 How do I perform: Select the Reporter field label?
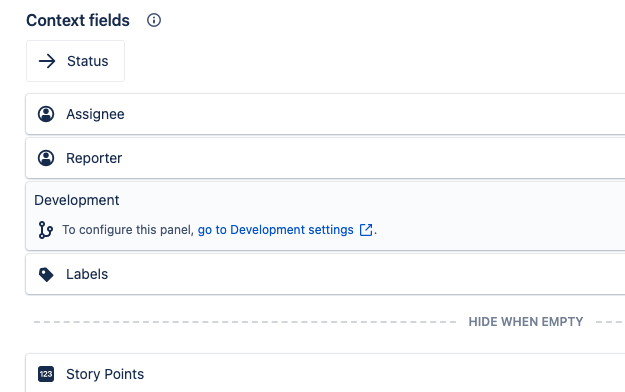click(94, 158)
